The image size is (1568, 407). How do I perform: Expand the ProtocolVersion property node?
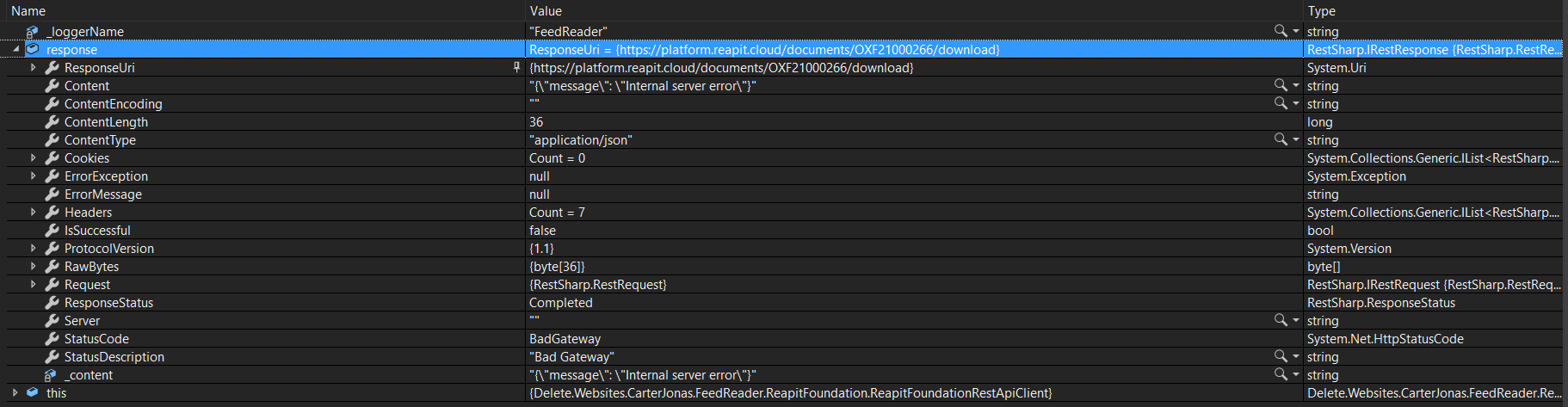click(x=33, y=248)
